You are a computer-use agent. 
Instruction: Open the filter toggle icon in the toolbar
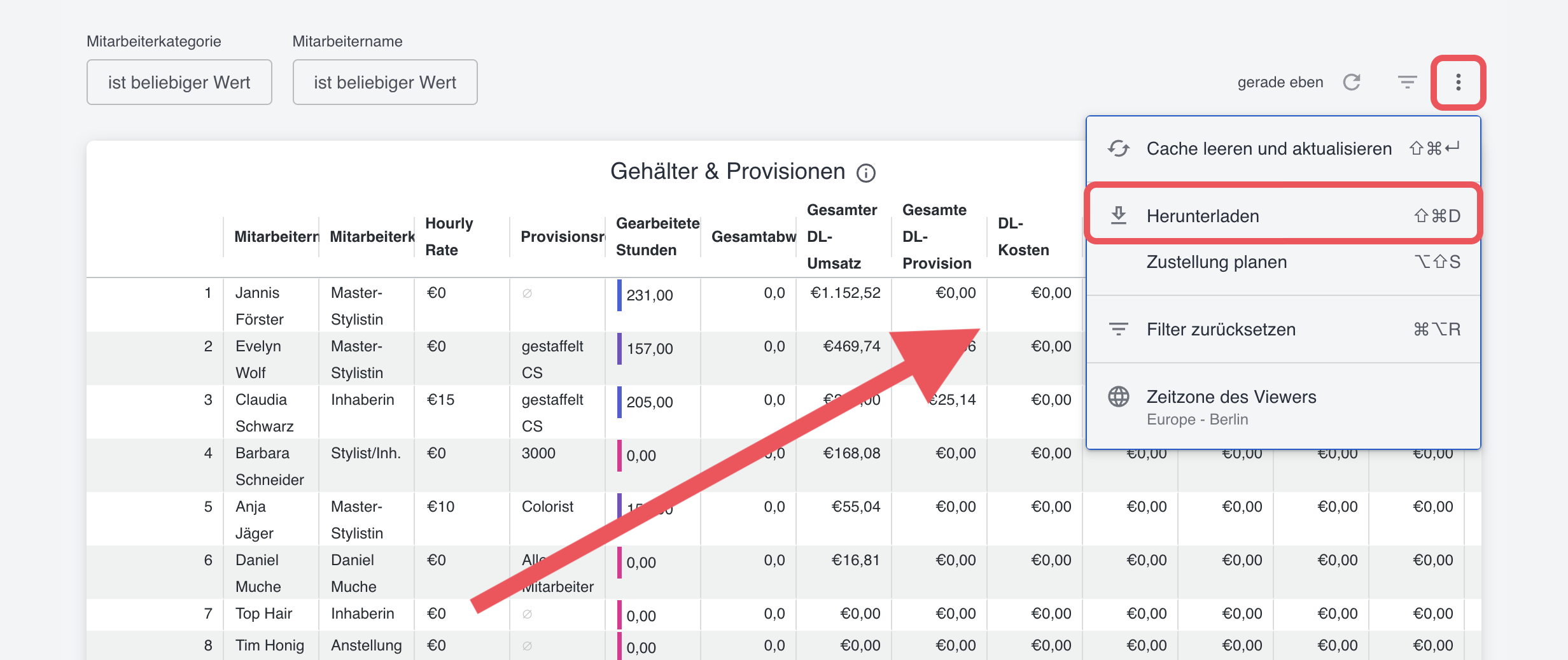click(x=1407, y=82)
